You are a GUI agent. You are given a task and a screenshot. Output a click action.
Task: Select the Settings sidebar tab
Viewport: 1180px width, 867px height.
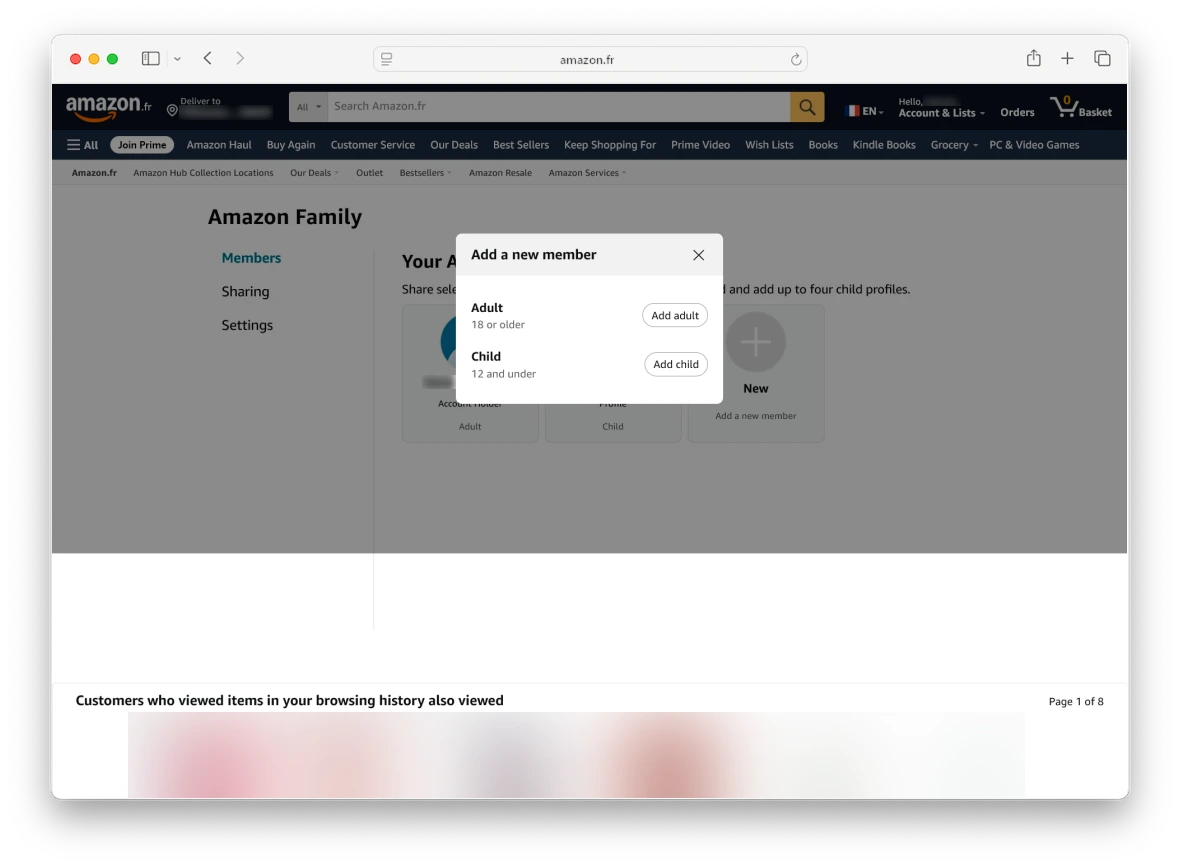[247, 326]
